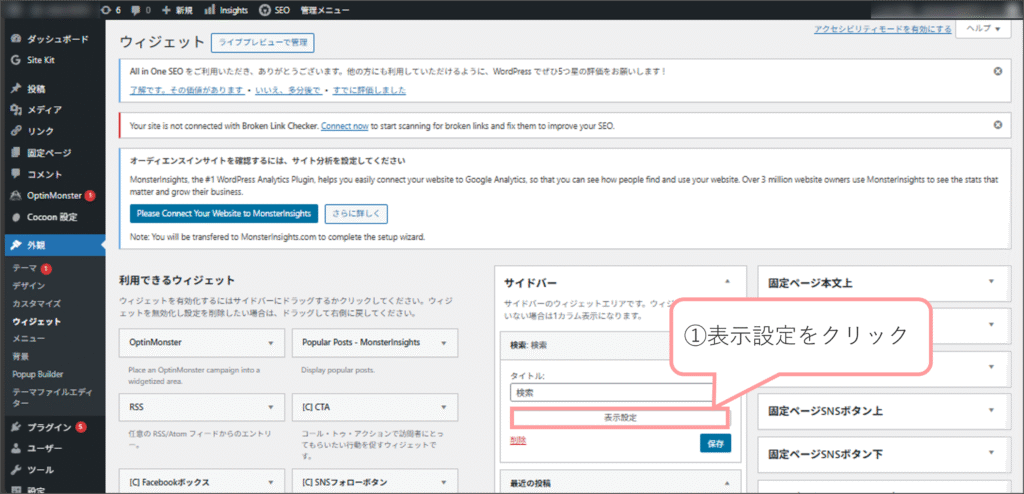
Task: Click the Posts (投稿) pin icon
Action: coord(16,89)
